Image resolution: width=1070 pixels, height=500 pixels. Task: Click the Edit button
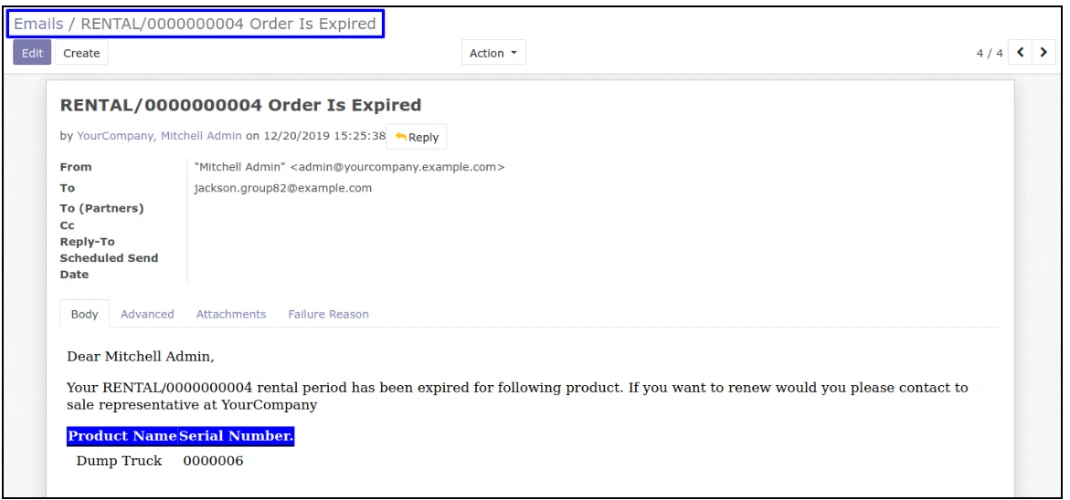tap(29, 53)
